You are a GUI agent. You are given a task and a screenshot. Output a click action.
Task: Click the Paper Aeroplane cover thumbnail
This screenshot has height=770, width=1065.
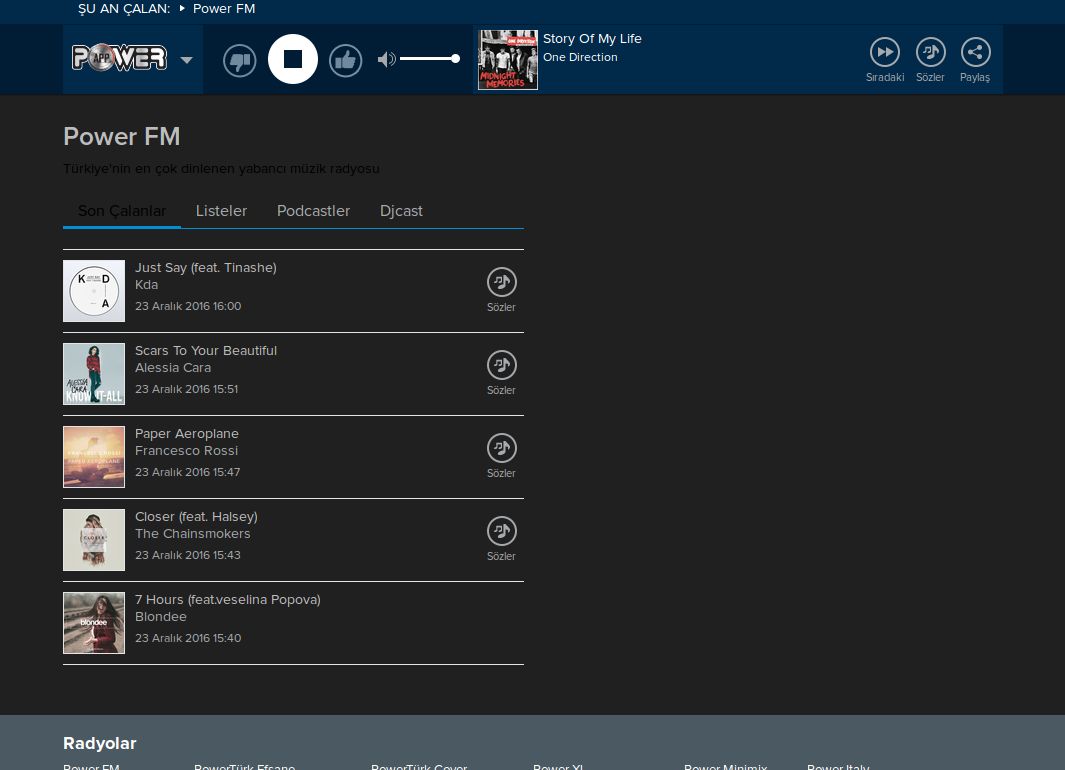[x=94, y=456]
